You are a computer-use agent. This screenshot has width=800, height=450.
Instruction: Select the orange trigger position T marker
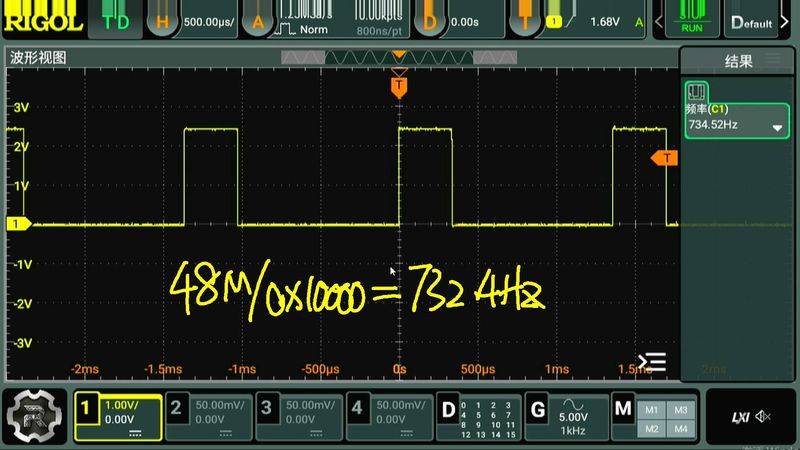(399, 87)
